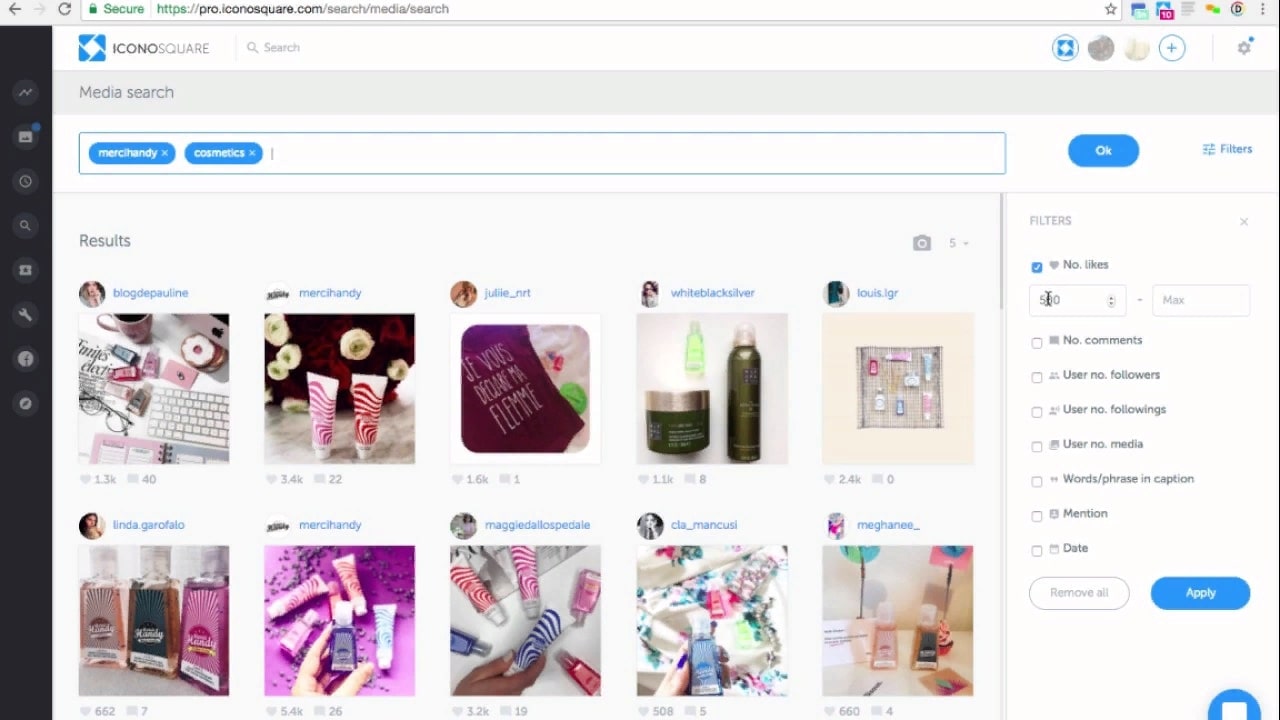Check the Words/phrase in caption filter
Viewport: 1280px width, 720px height.
(x=1037, y=481)
